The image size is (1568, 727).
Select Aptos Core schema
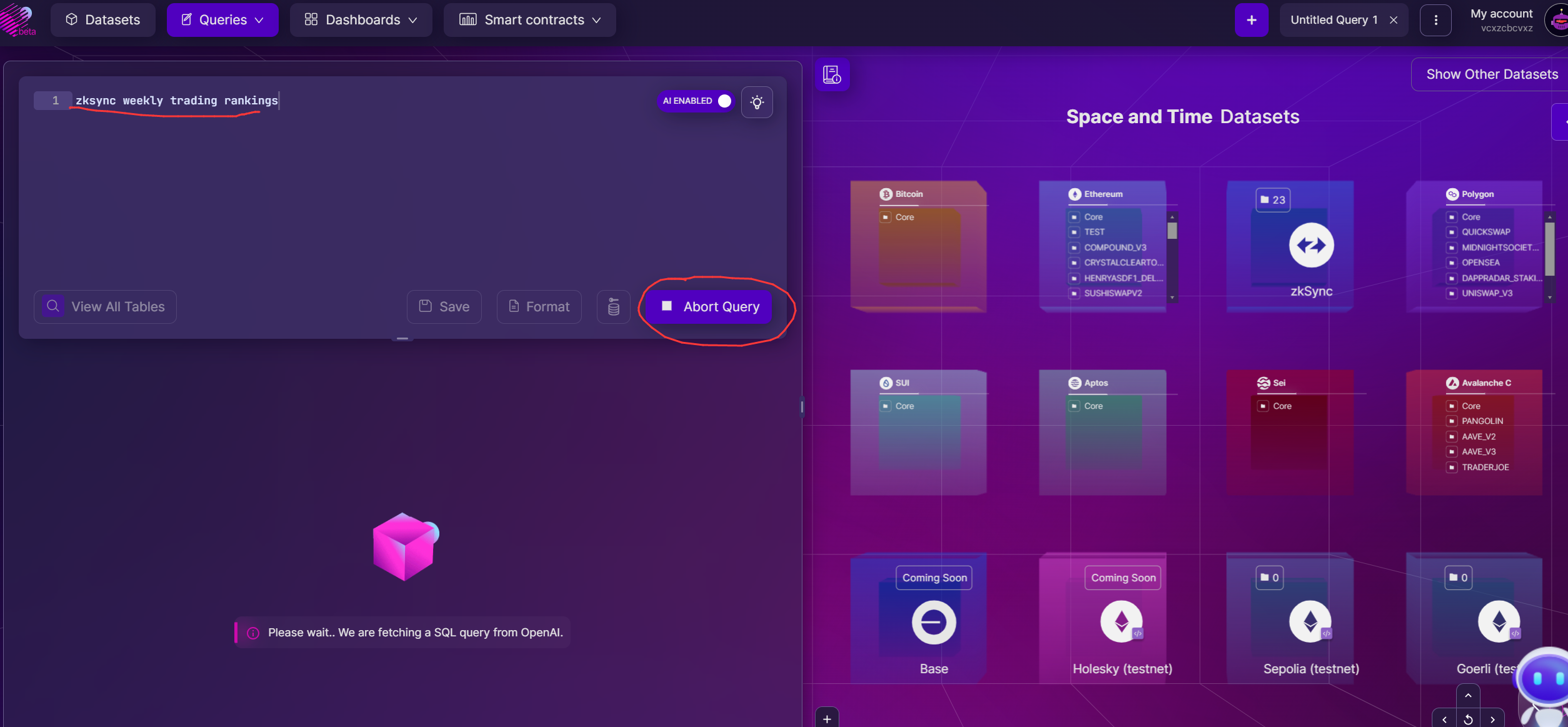tap(1087, 406)
